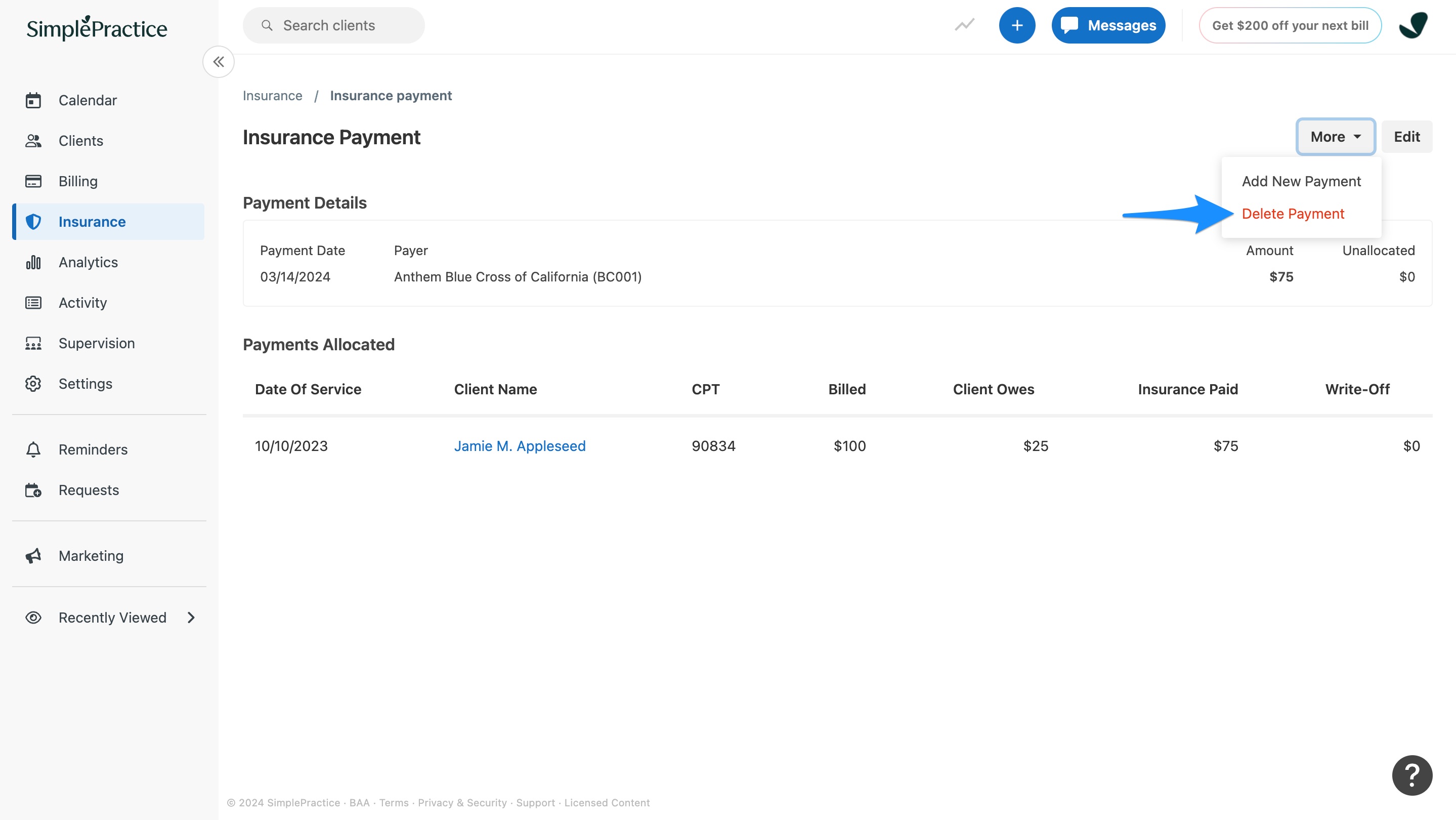Open the help question mark button
Screen dimensions: 1456x820
coord(1412,775)
